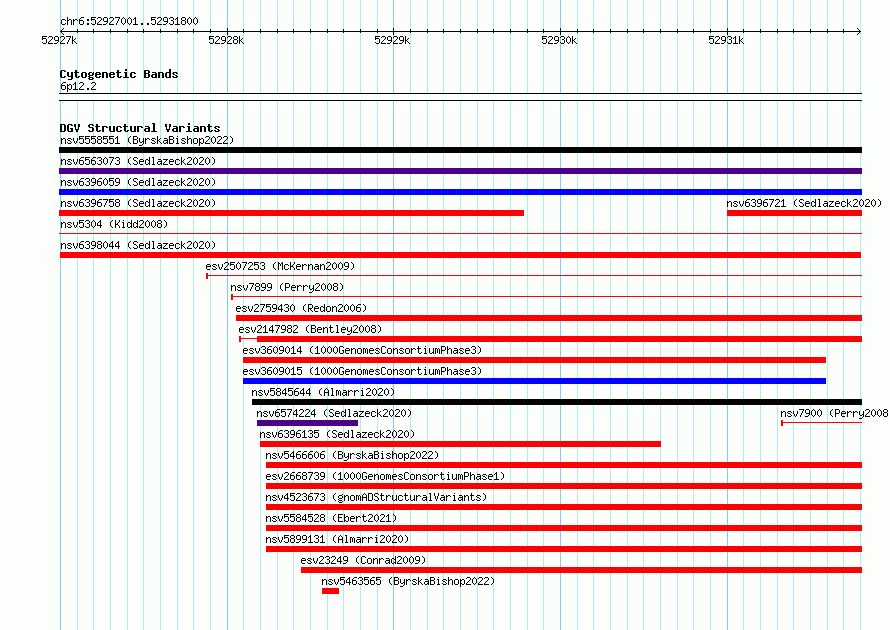Click the red esv2668739 variant bar
Image resolution: width=890 pixels, height=630 pixels.
[564, 486]
